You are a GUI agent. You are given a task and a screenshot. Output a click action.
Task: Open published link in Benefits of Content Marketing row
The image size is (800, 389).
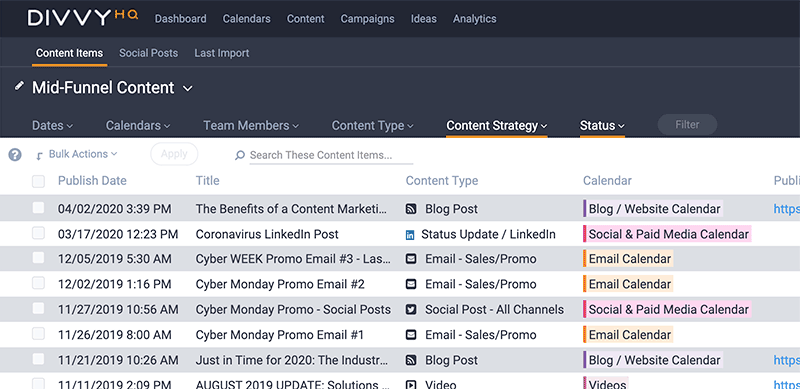786,209
